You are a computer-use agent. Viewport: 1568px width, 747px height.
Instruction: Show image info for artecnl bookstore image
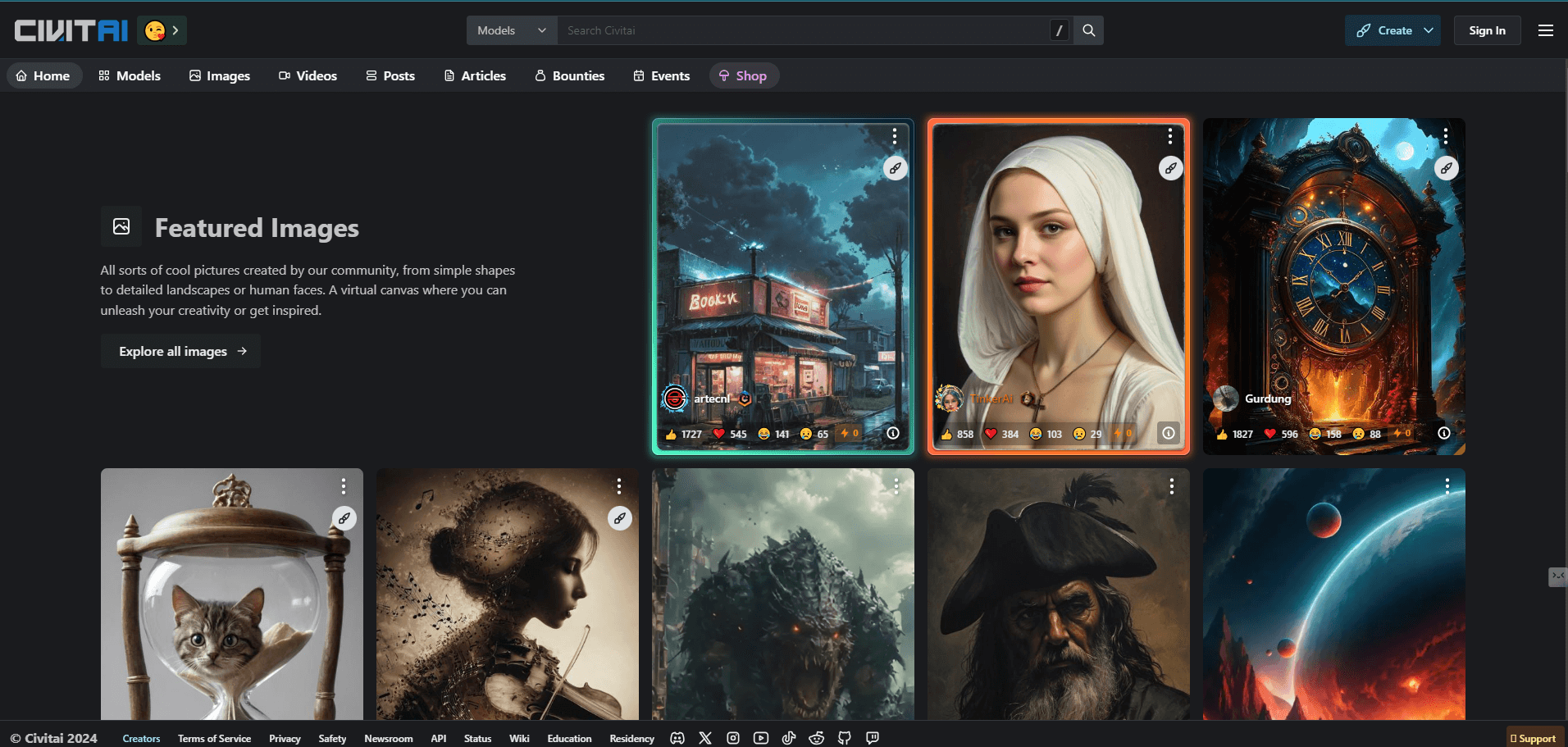coord(893,433)
